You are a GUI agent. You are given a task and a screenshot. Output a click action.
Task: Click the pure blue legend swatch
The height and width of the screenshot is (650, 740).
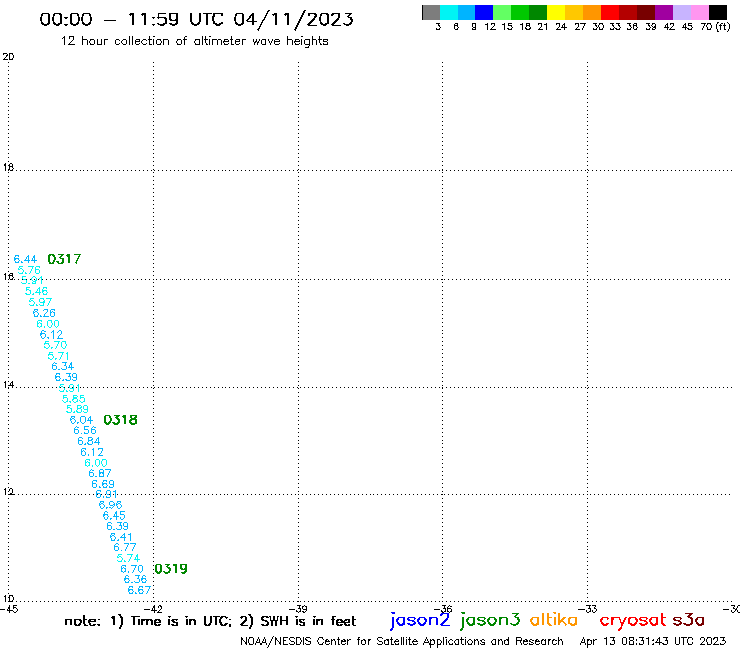pyautogui.click(x=484, y=12)
